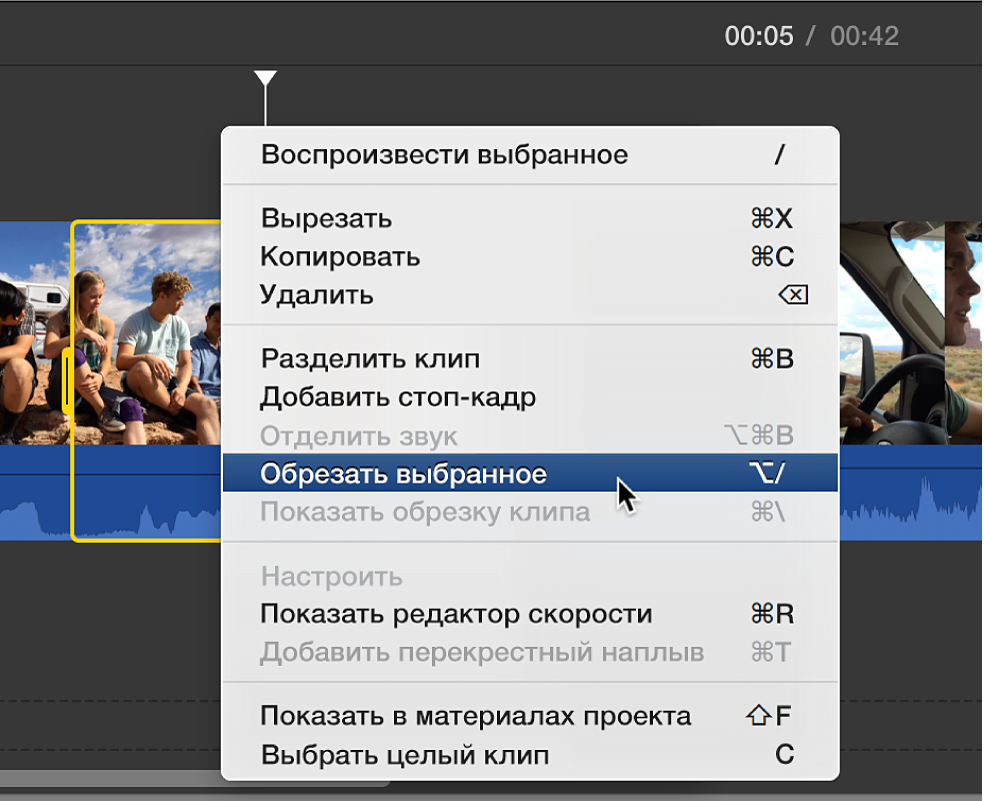
Task: Select Разделить клип option
Action: tap(530, 359)
